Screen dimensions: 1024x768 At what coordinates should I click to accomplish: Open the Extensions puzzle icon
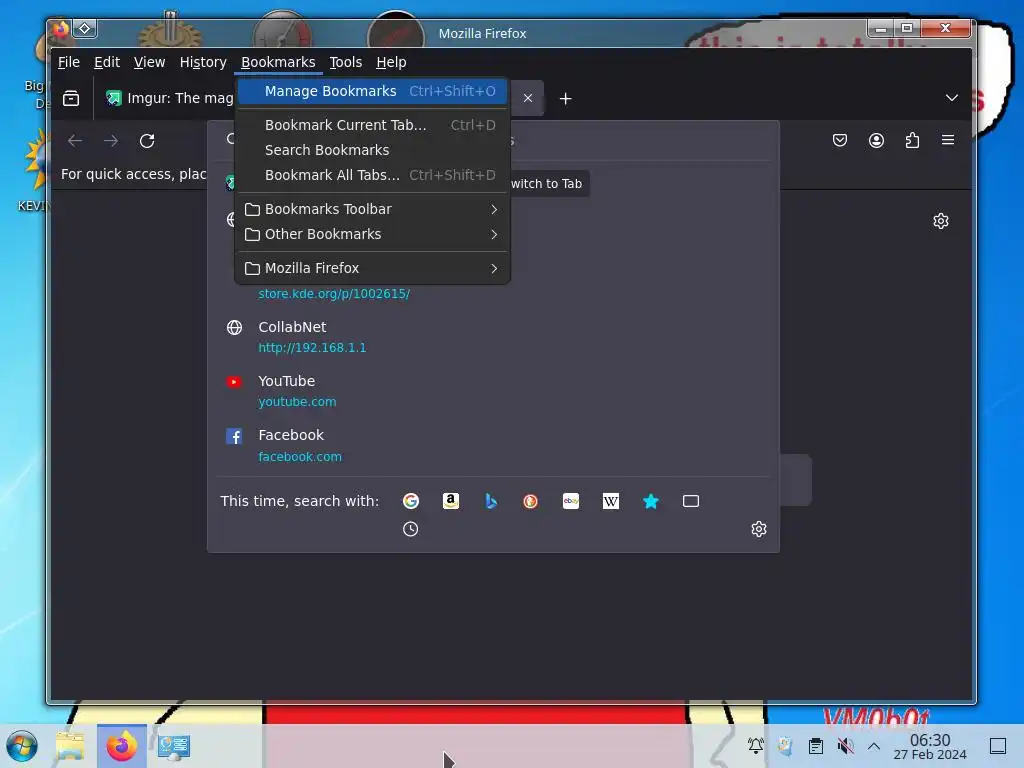912,140
